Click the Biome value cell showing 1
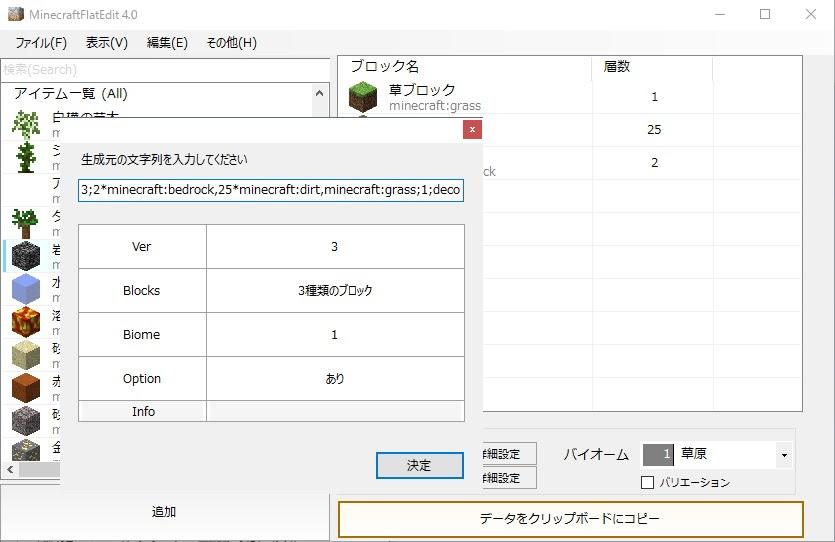This screenshot has width=835, height=542. [x=335, y=334]
